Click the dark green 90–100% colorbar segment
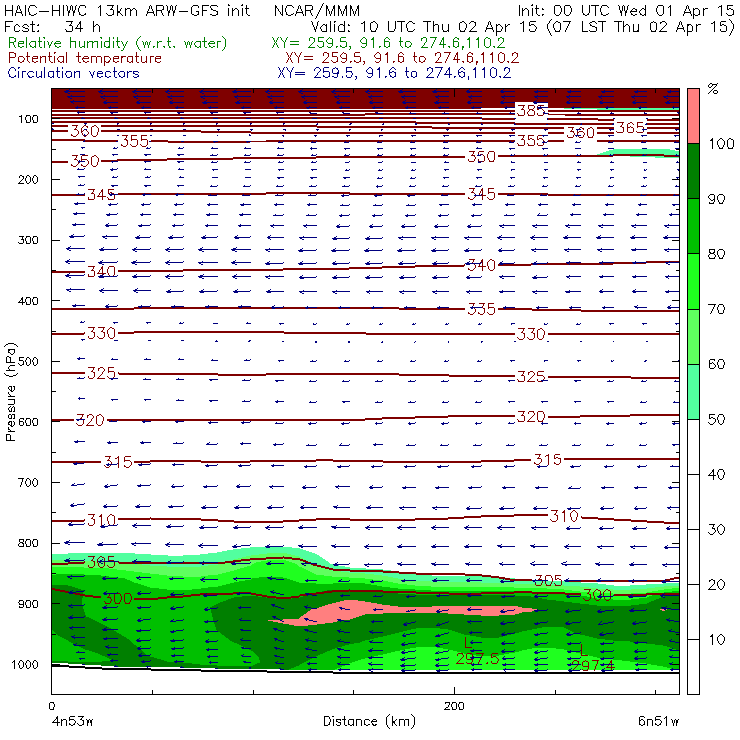This screenshot has height=740, width=740. [x=693, y=171]
